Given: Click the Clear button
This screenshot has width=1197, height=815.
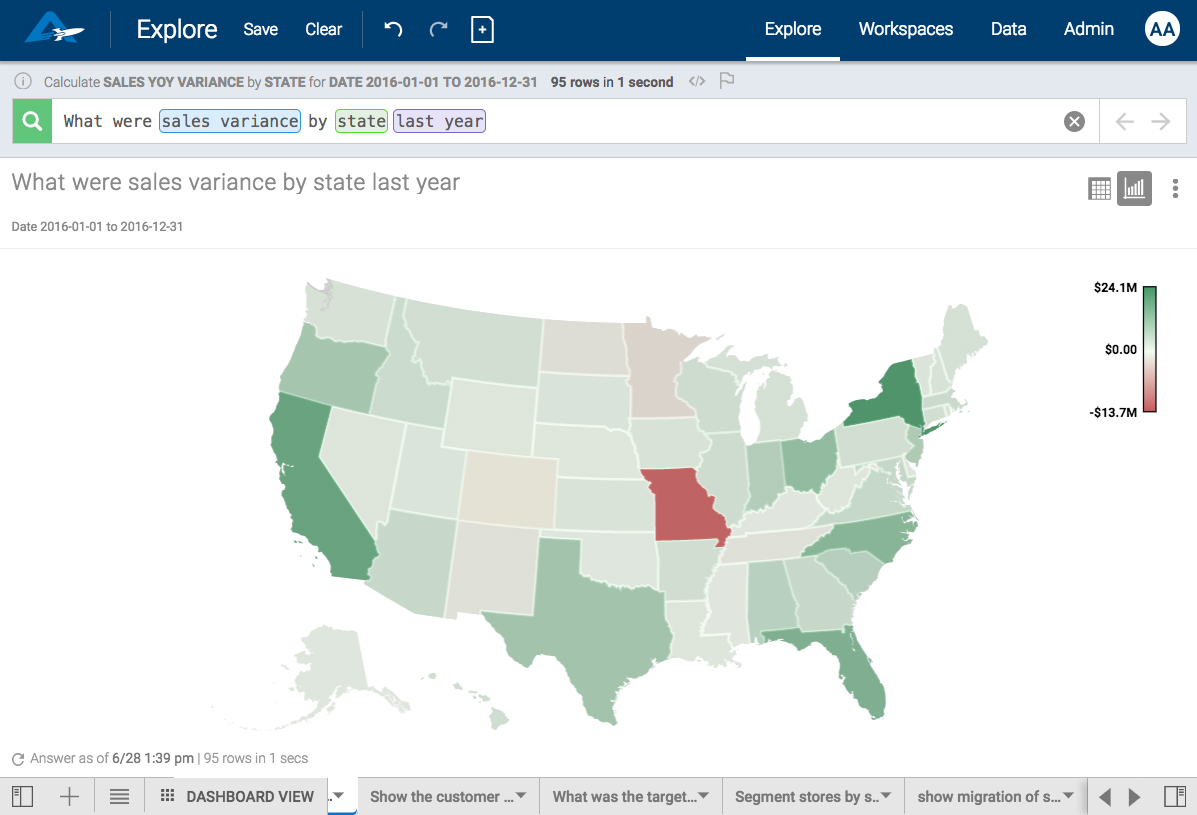Looking at the screenshot, I should click(323, 29).
